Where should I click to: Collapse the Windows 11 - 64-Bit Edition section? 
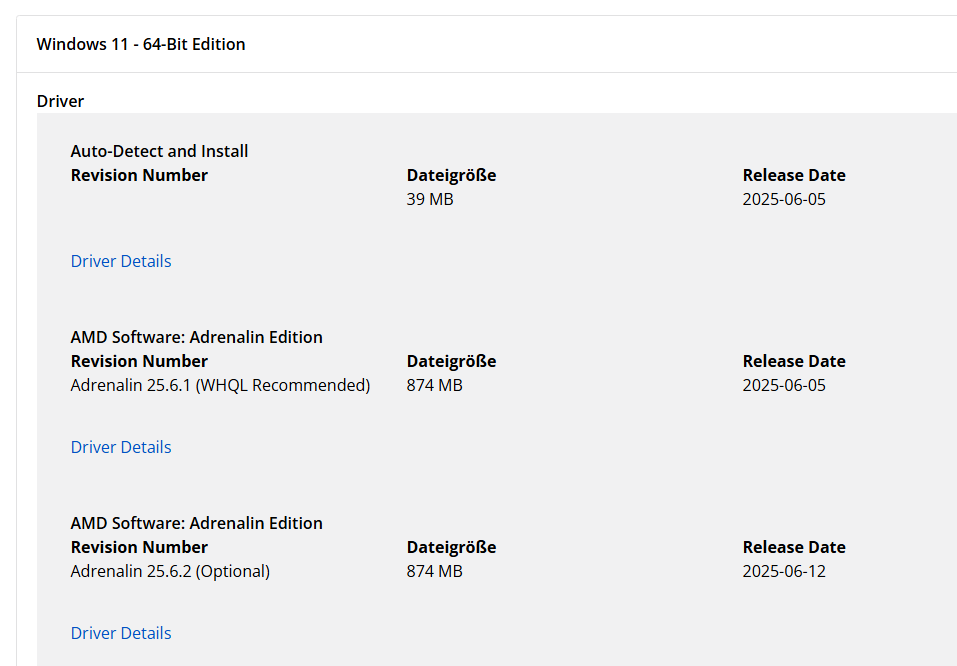coord(141,44)
